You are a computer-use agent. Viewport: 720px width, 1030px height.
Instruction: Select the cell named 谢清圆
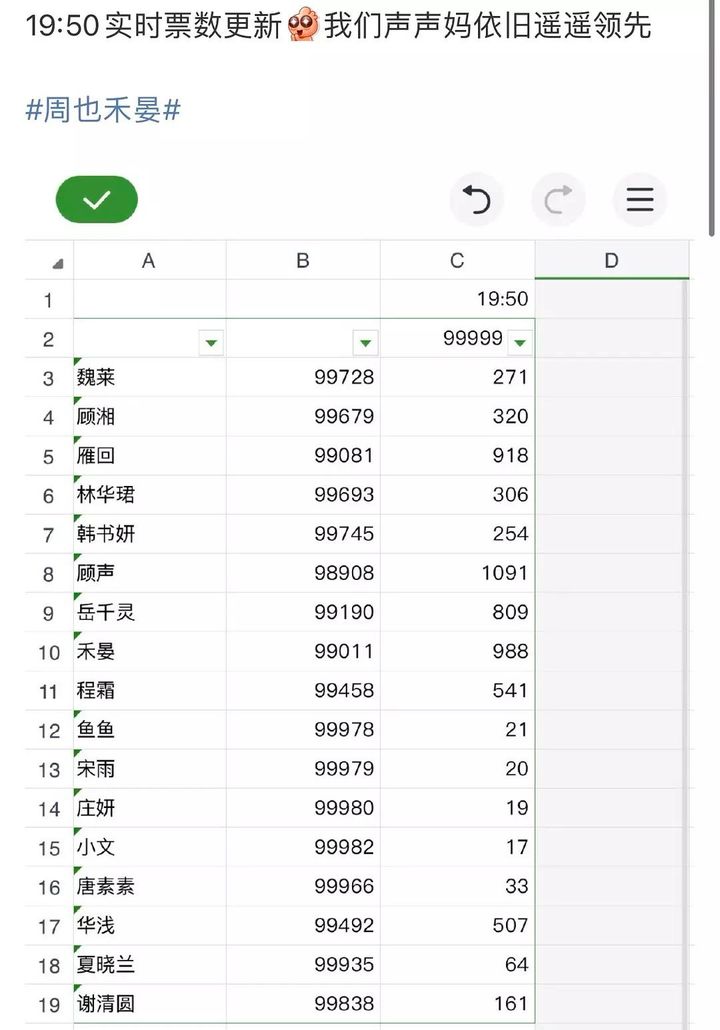150,1004
